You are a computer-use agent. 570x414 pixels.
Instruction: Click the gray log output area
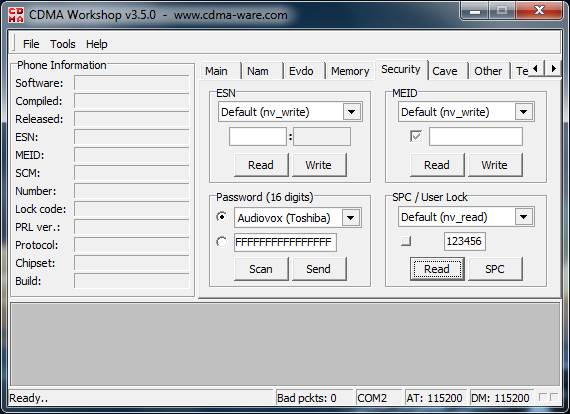tap(285, 344)
